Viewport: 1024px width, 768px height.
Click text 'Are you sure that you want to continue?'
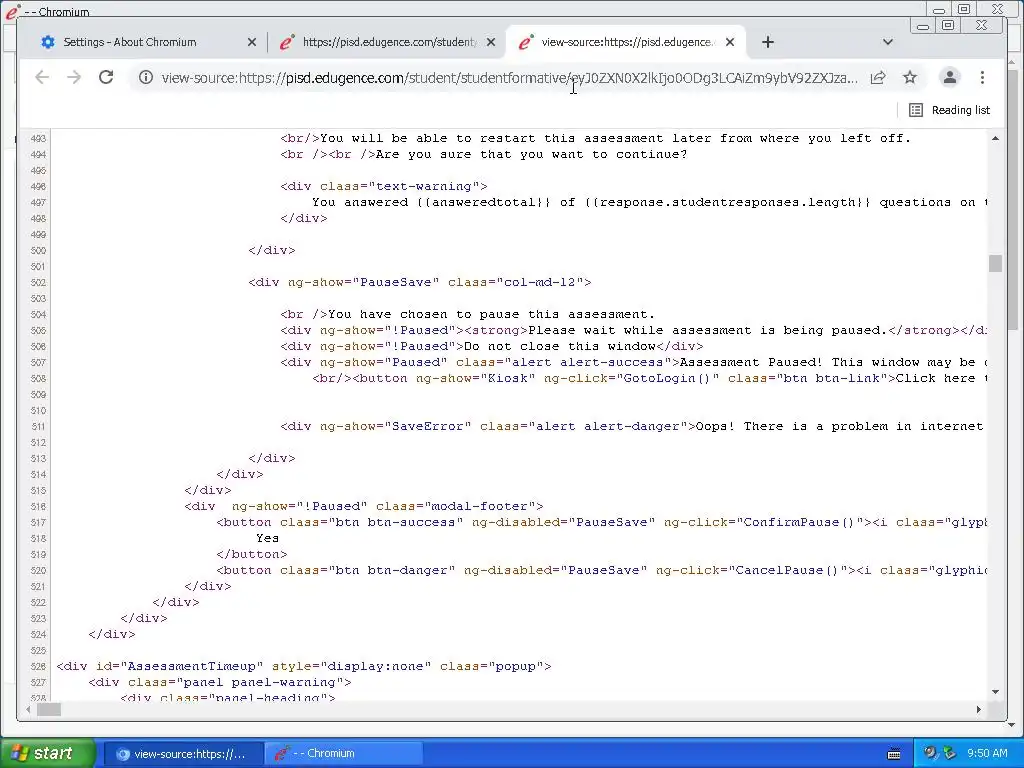[531, 155]
